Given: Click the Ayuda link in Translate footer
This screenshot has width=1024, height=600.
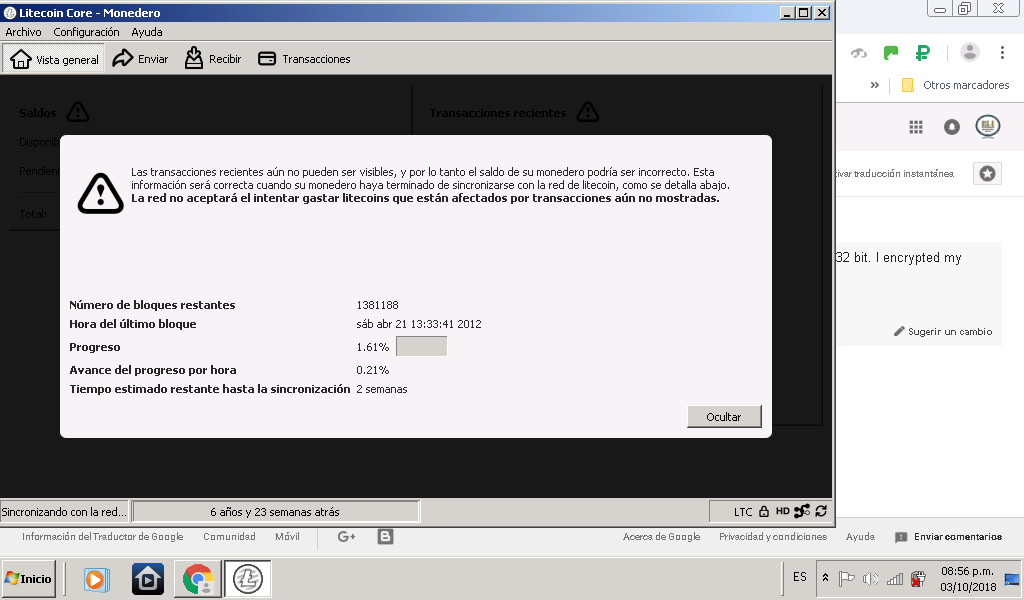Looking at the screenshot, I should (860, 537).
